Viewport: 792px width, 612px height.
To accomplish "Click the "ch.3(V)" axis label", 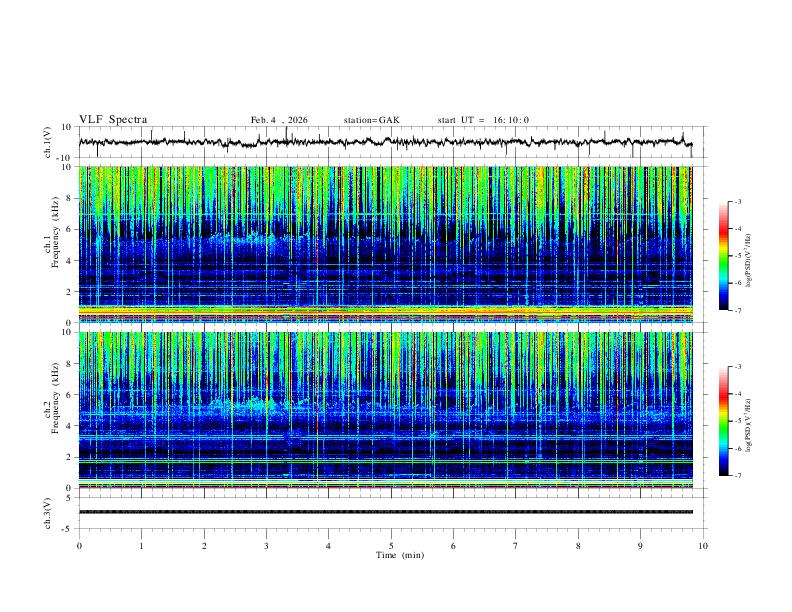I will 48,513.
